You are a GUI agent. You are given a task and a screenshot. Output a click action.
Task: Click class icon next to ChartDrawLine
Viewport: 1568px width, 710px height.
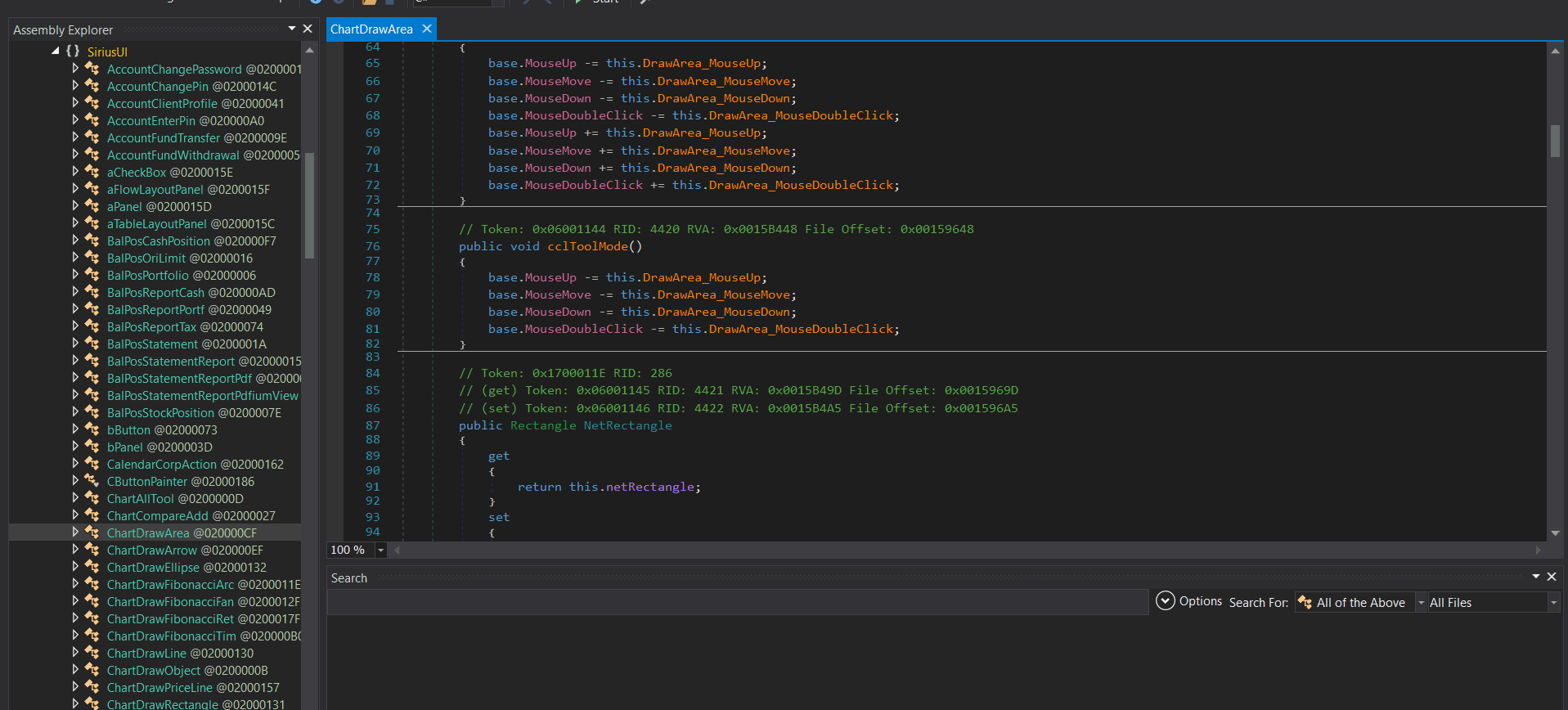92,653
